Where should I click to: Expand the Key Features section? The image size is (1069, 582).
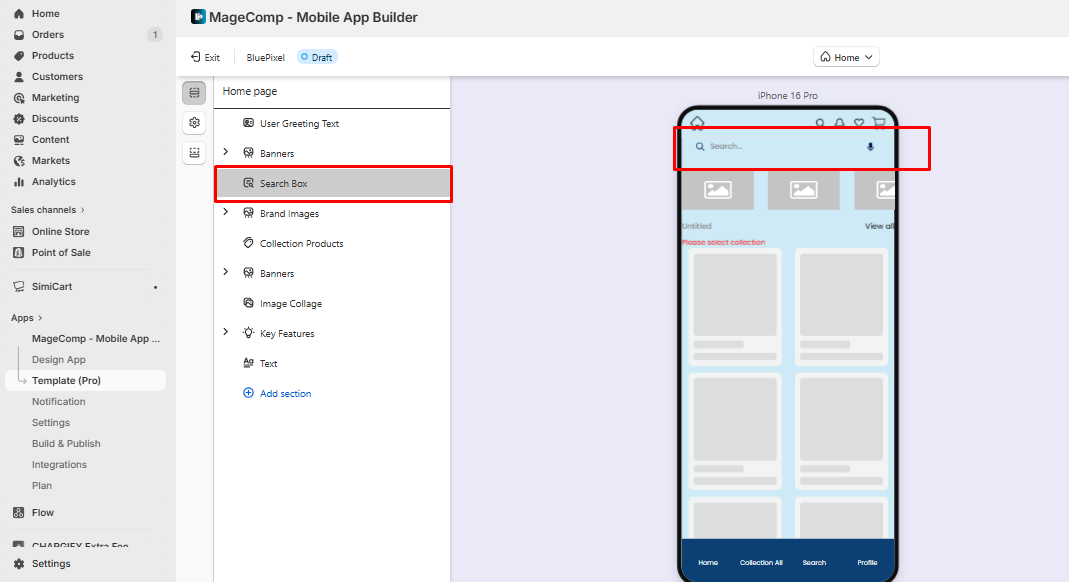[226, 332]
